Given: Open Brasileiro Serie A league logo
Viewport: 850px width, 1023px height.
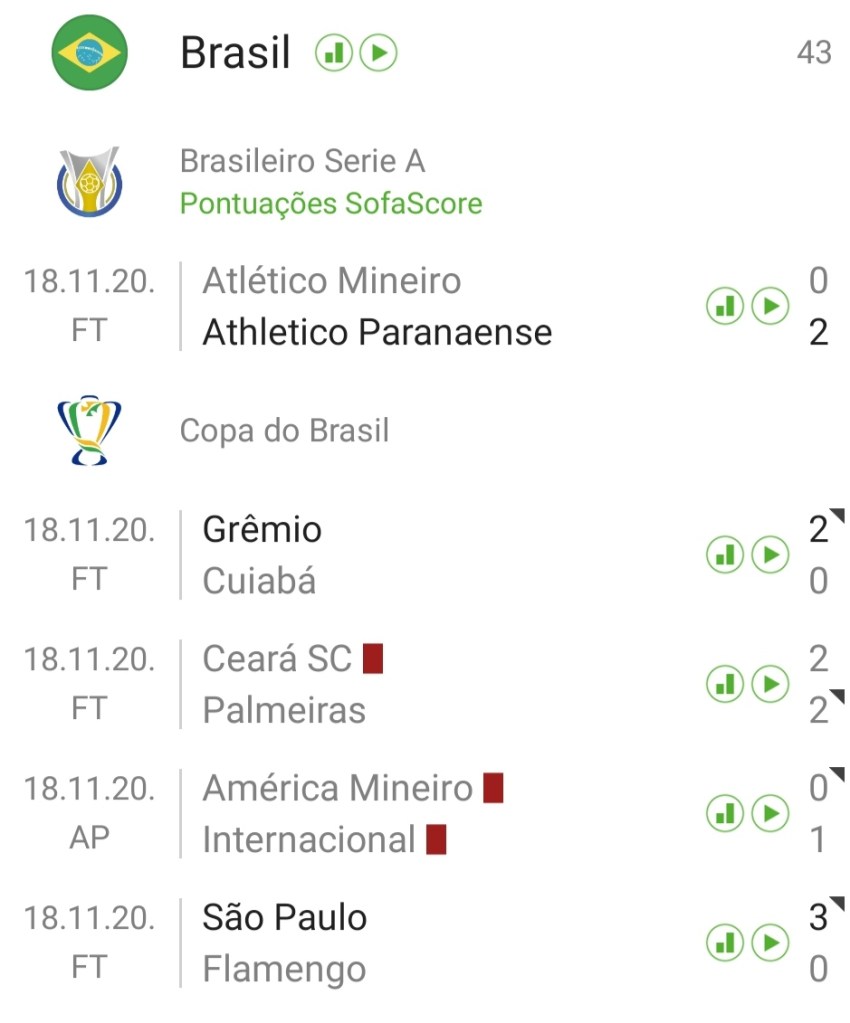Looking at the screenshot, I should tap(90, 182).
